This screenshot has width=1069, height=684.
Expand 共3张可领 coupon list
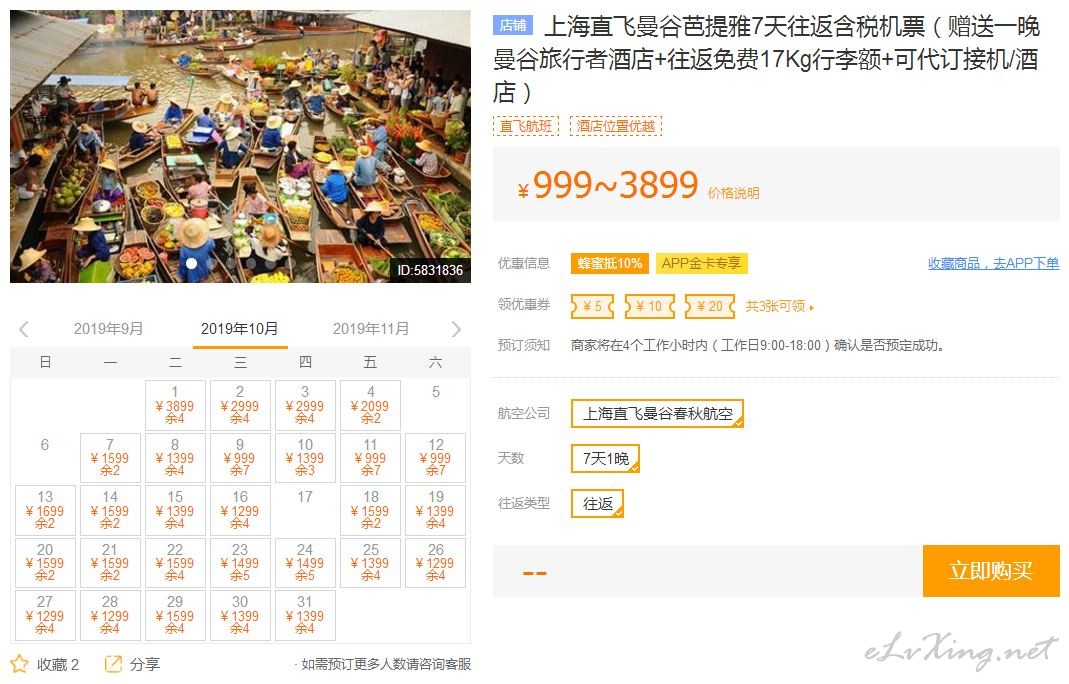[x=779, y=306]
